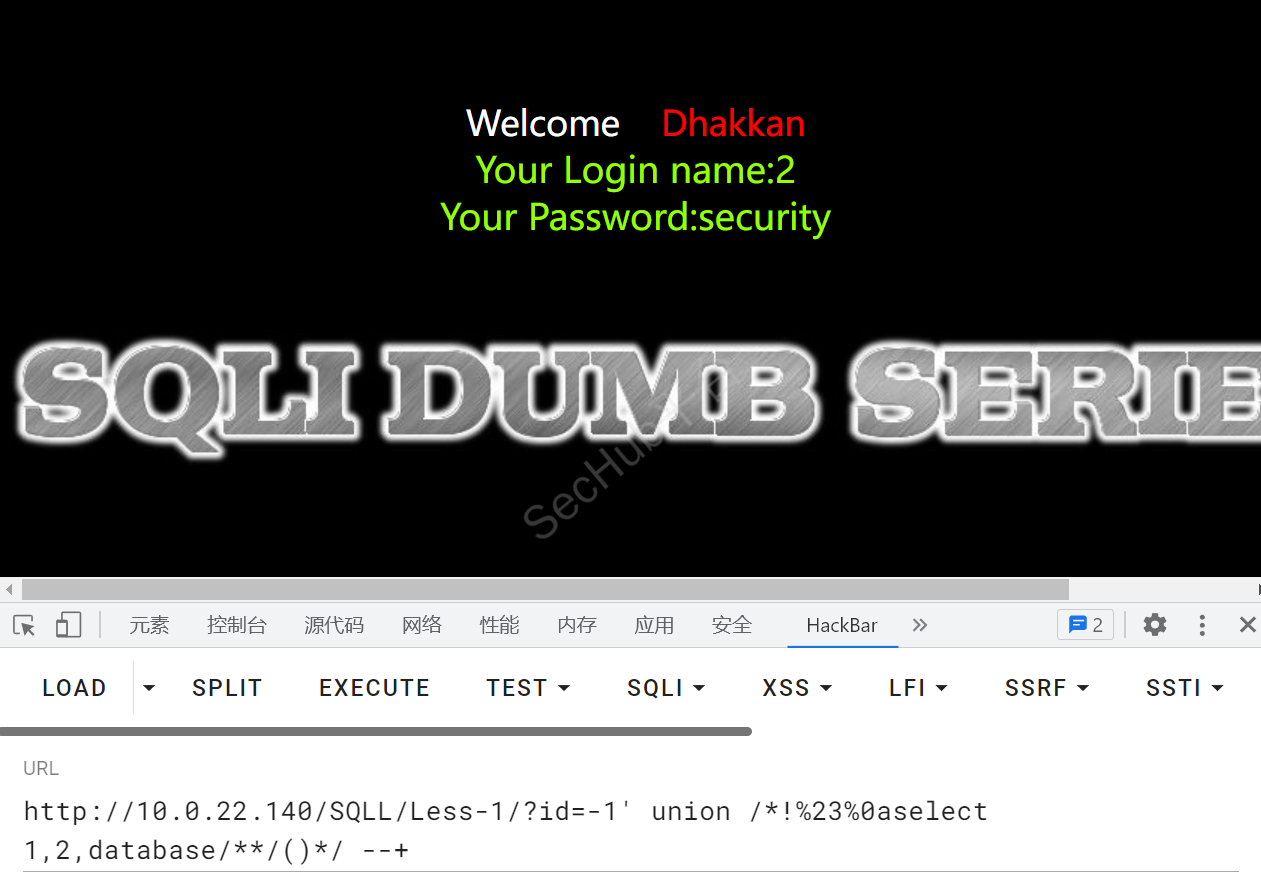Open DevTools settings gear
The width and height of the screenshot is (1261, 891).
pyautogui.click(x=1155, y=625)
